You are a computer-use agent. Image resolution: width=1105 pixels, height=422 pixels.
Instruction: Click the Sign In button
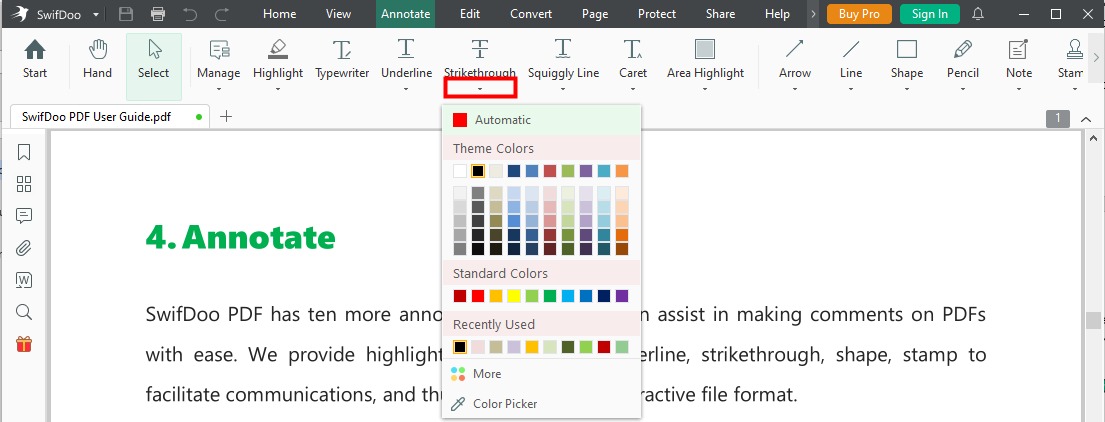point(930,14)
